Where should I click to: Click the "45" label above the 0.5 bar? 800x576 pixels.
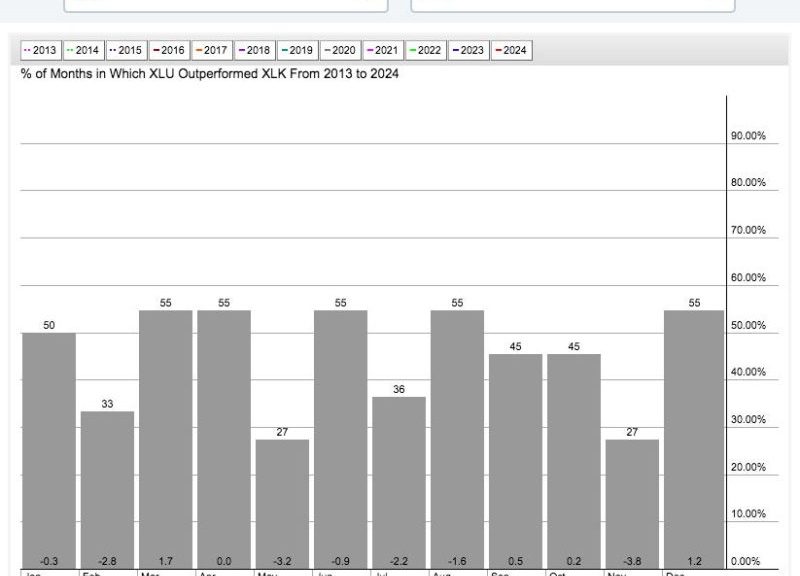tap(516, 347)
